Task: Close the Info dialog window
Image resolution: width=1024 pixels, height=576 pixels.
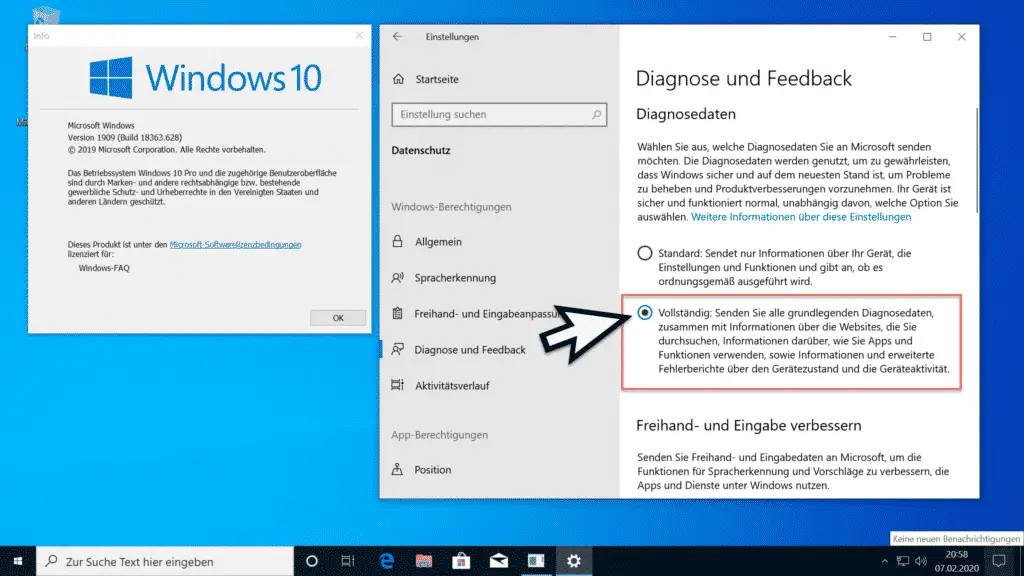Action: (359, 36)
